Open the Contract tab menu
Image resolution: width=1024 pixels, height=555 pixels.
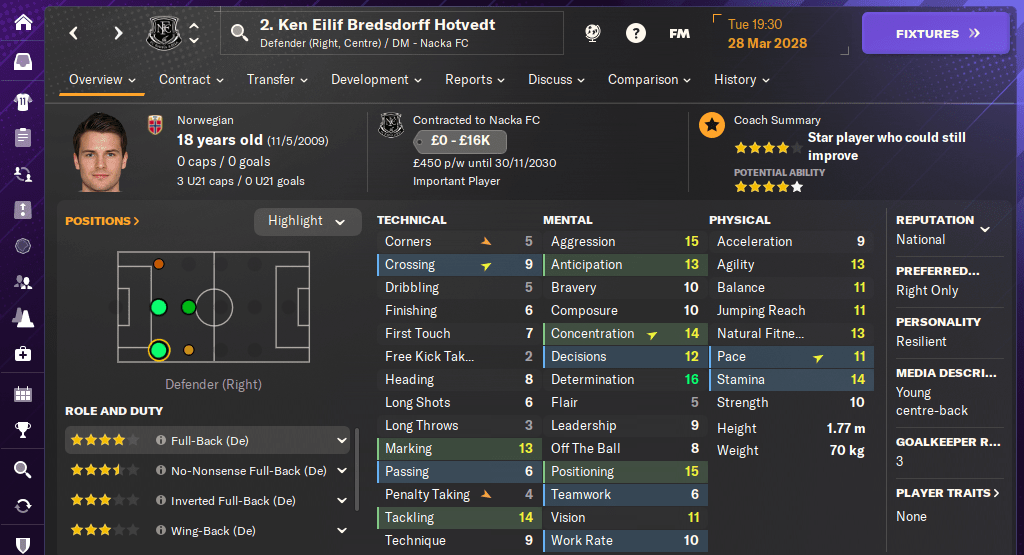tap(191, 79)
